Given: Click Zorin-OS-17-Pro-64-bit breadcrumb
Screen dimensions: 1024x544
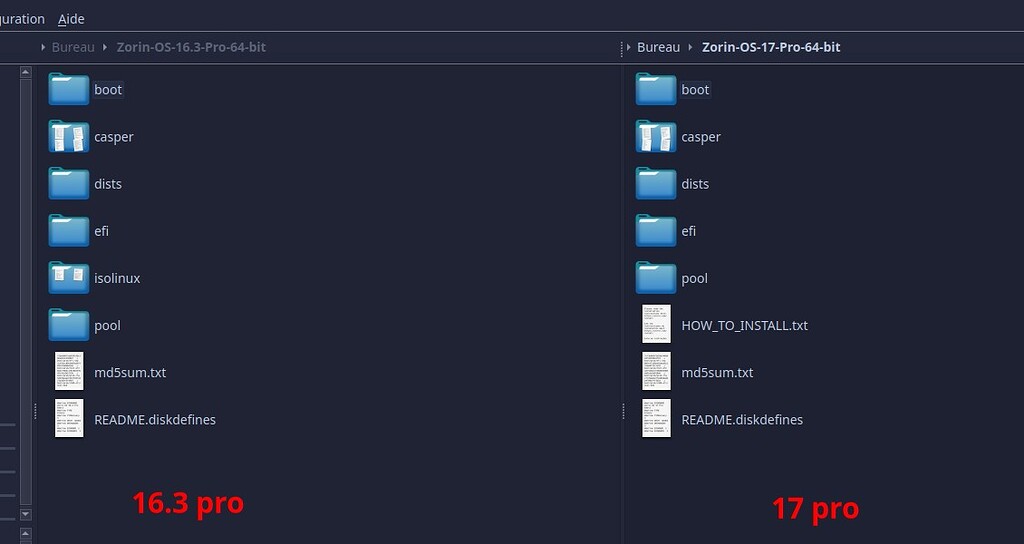Looking at the screenshot, I should 771,47.
